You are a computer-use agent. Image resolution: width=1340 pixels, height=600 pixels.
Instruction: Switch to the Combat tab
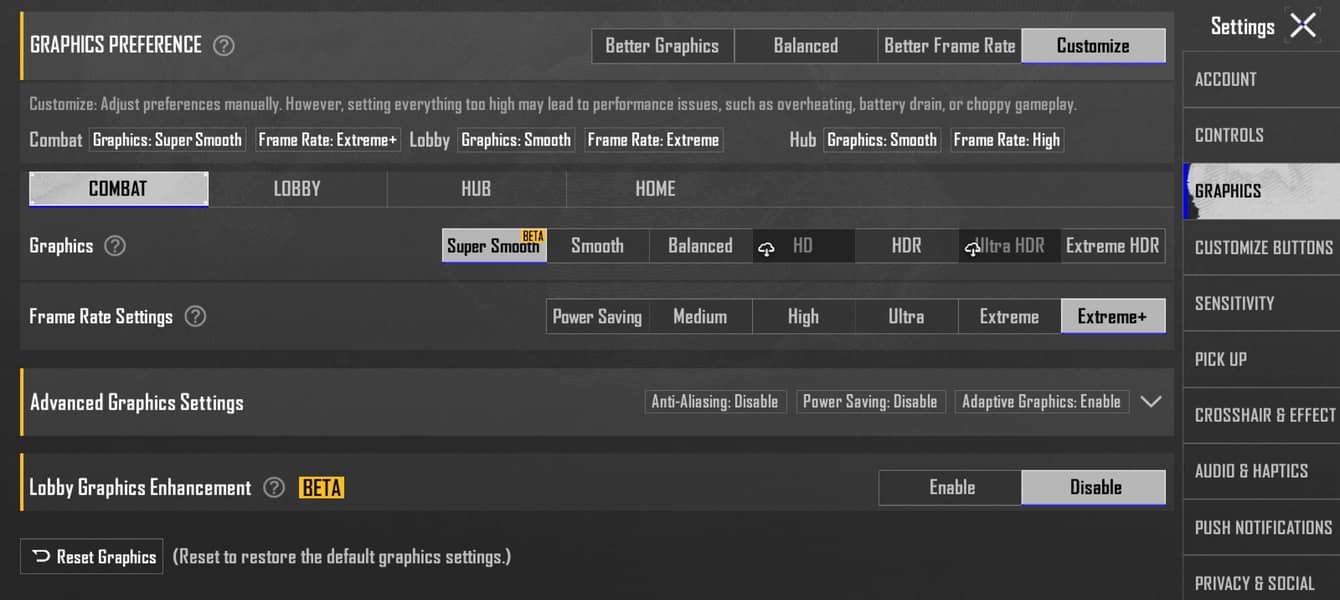119,189
